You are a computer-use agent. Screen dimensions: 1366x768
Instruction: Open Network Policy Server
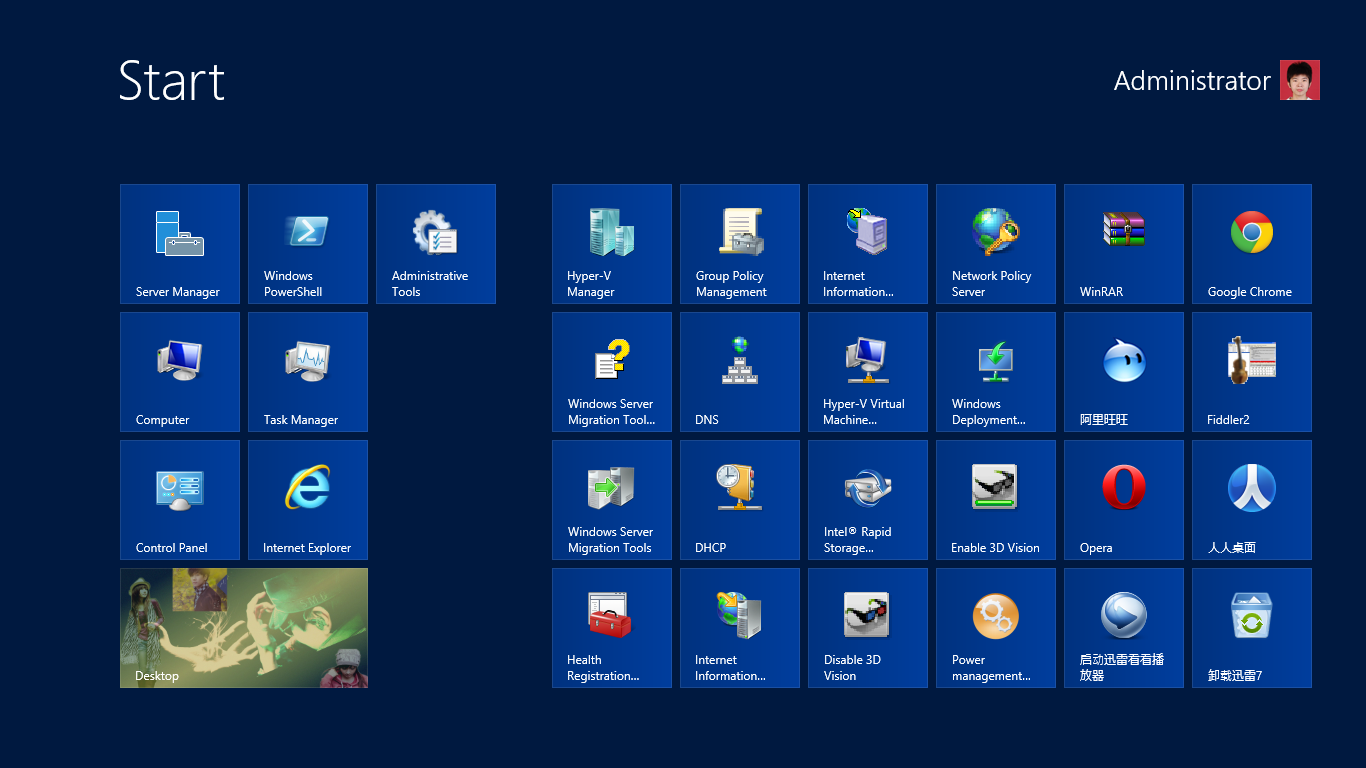point(996,244)
